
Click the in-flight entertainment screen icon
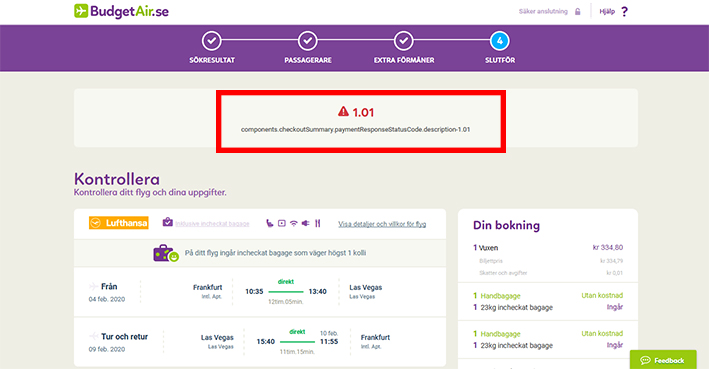(x=282, y=223)
